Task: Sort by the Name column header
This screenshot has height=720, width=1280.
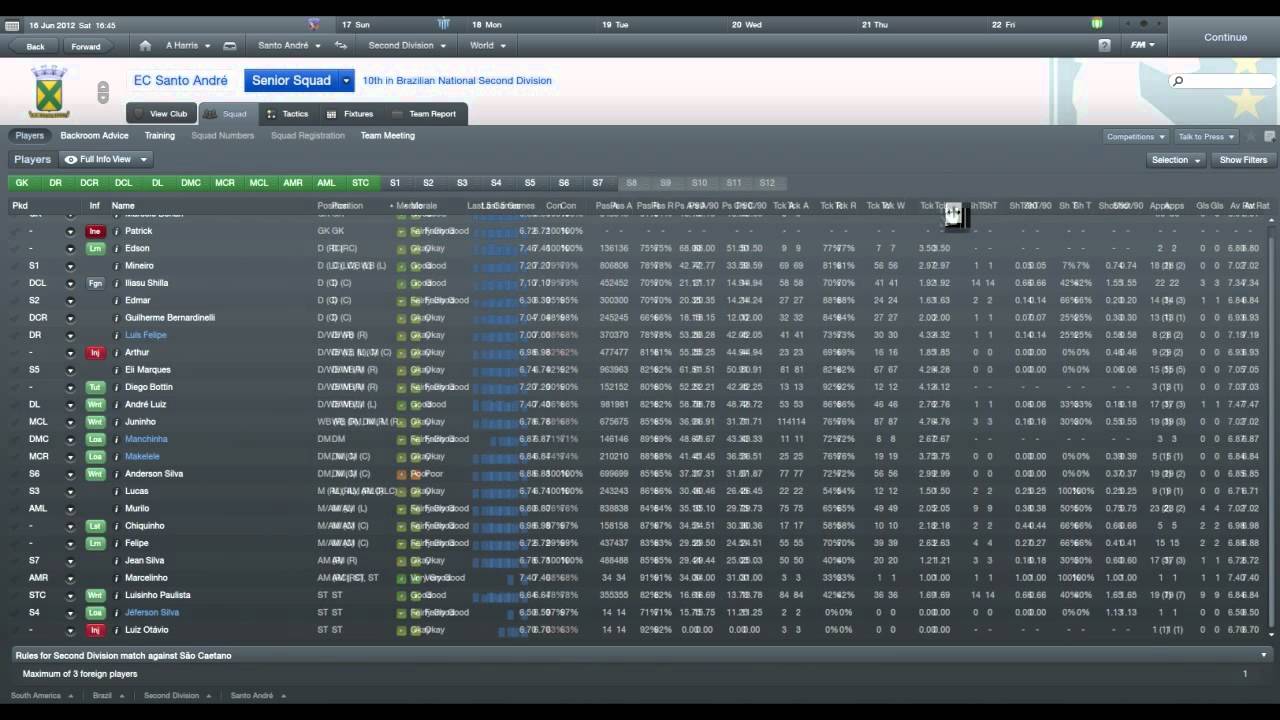Action: [x=123, y=206]
